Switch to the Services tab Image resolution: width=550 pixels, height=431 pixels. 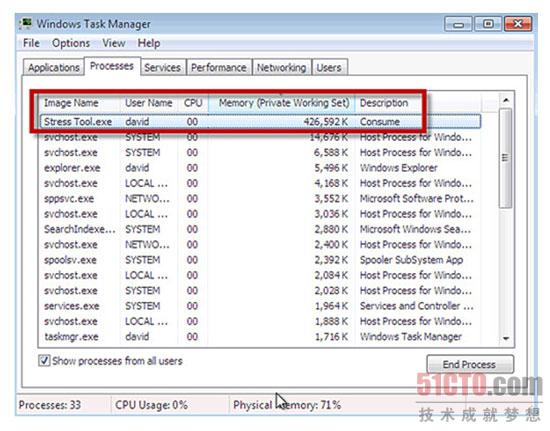tap(162, 67)
